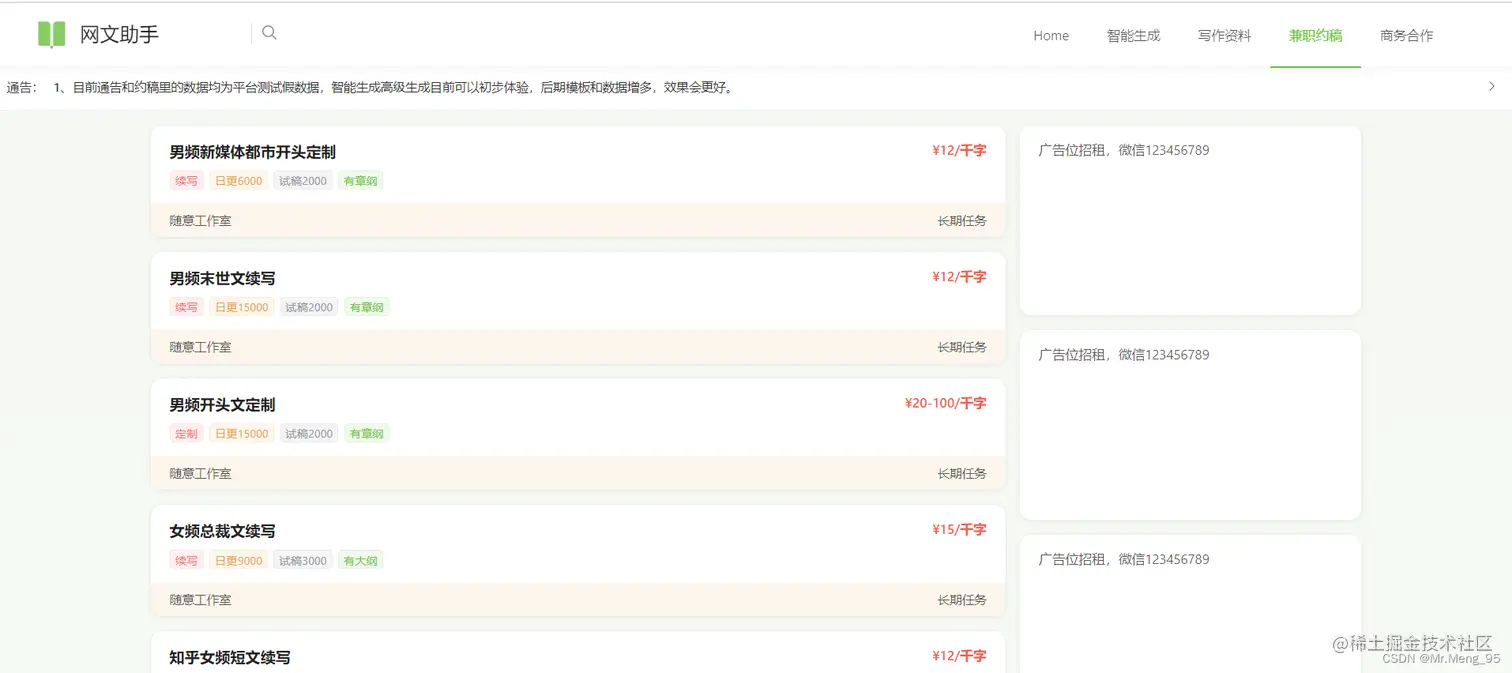Select the 兼职约稿 nav tab
The width and height of the screenshot is (1512, 673).
1315,35
